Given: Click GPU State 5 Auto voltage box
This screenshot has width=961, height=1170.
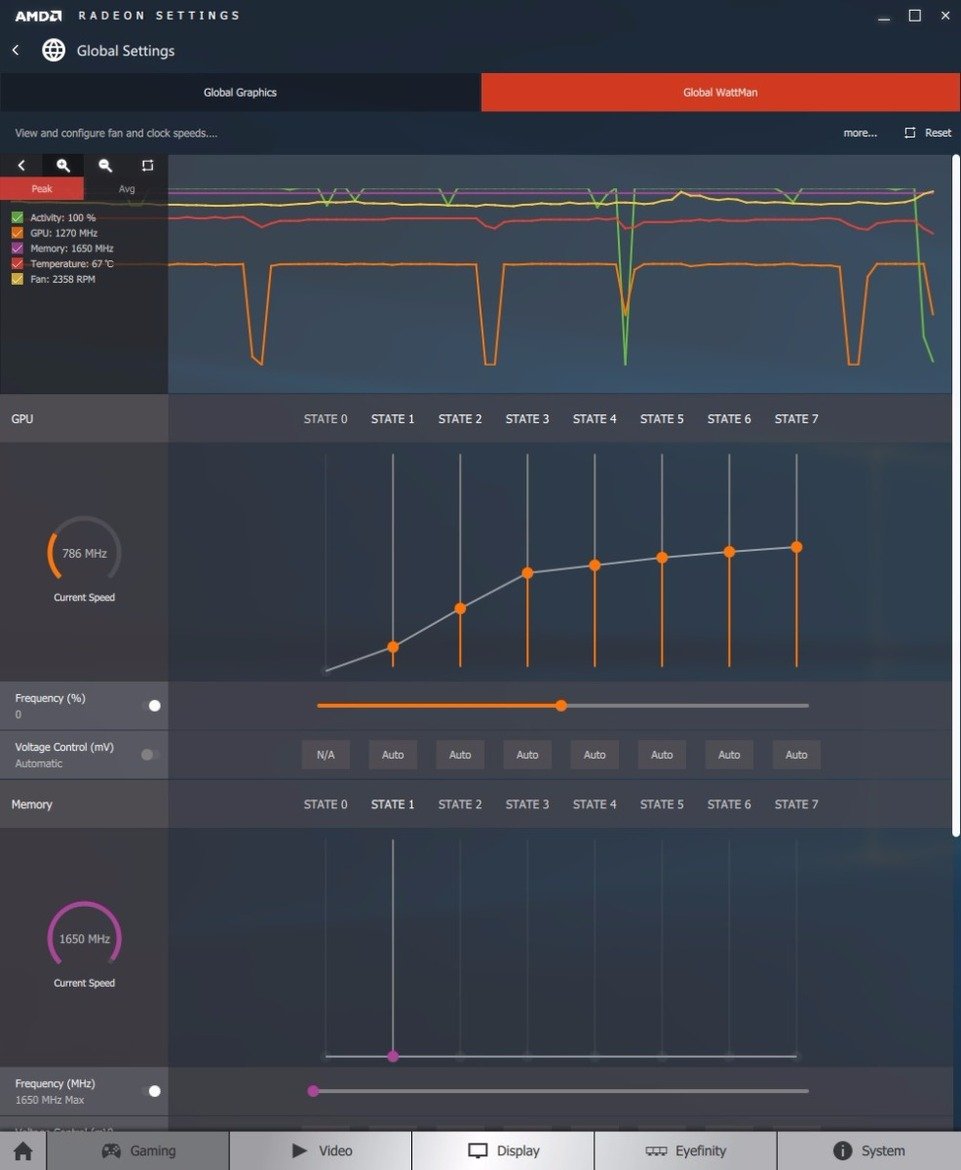Looking at the screenshot, I should (x=662, y=754).
